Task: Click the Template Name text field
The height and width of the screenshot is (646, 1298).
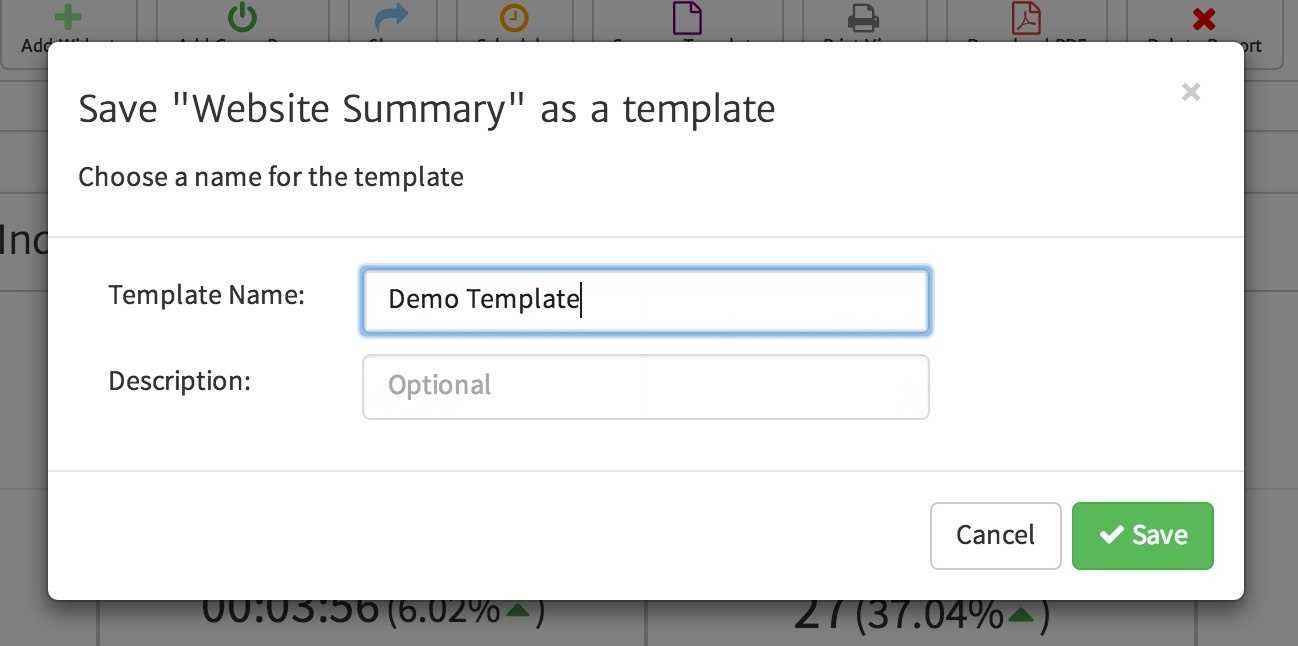Action: tap(645, 300)
